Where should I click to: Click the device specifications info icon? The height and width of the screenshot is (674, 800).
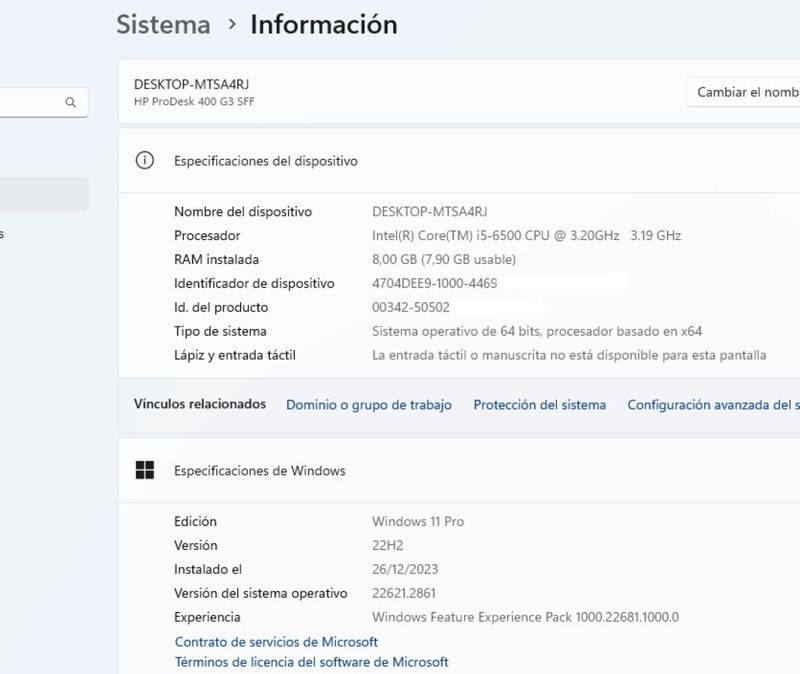click(x=145, y=160)
